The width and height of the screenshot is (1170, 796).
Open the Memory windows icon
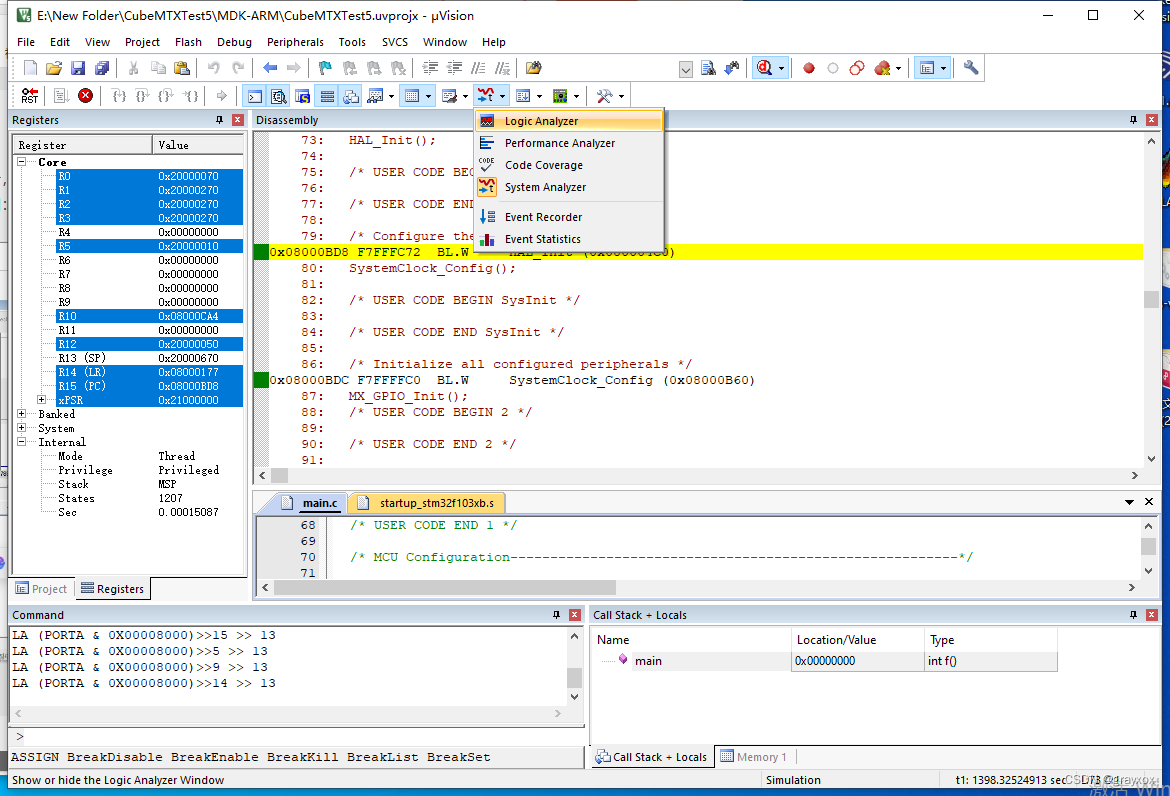[412, 95]
